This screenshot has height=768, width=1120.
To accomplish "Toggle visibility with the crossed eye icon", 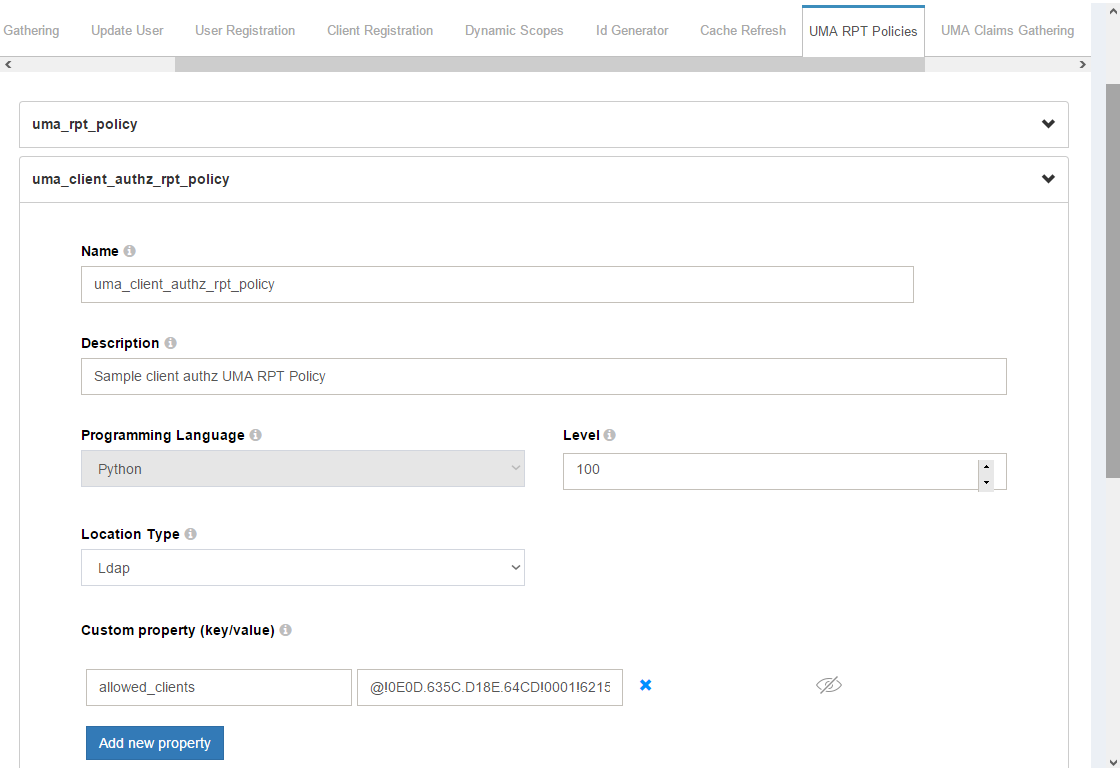I will pos(829,685).
